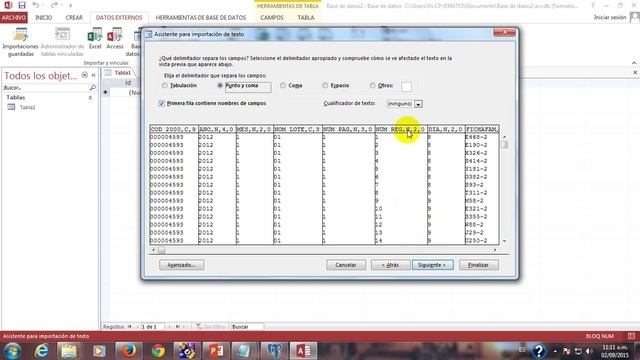
Task: Click the Redo arrow in quick access toolbar
Action: pyautogui.click(x=54, y=5)
